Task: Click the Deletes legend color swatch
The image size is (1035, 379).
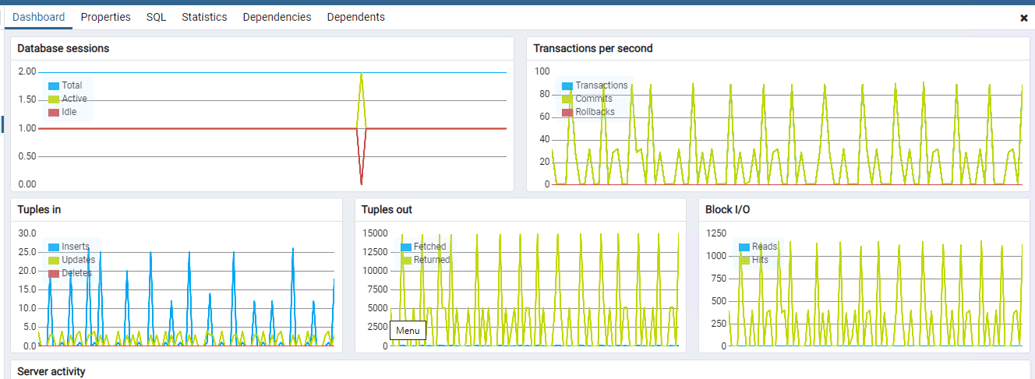Action: [54, 273]
